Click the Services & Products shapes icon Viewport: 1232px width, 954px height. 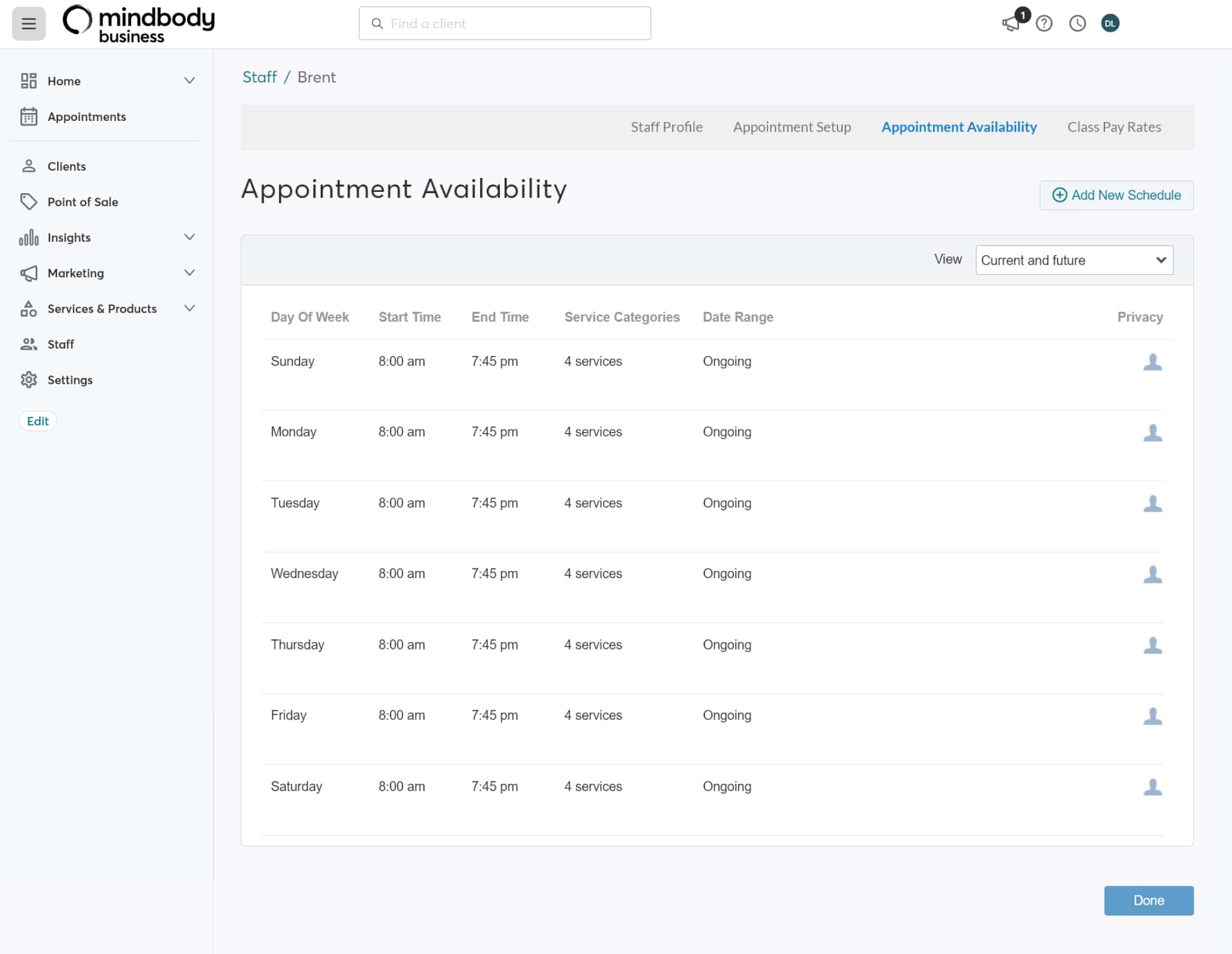coord(28,309)
